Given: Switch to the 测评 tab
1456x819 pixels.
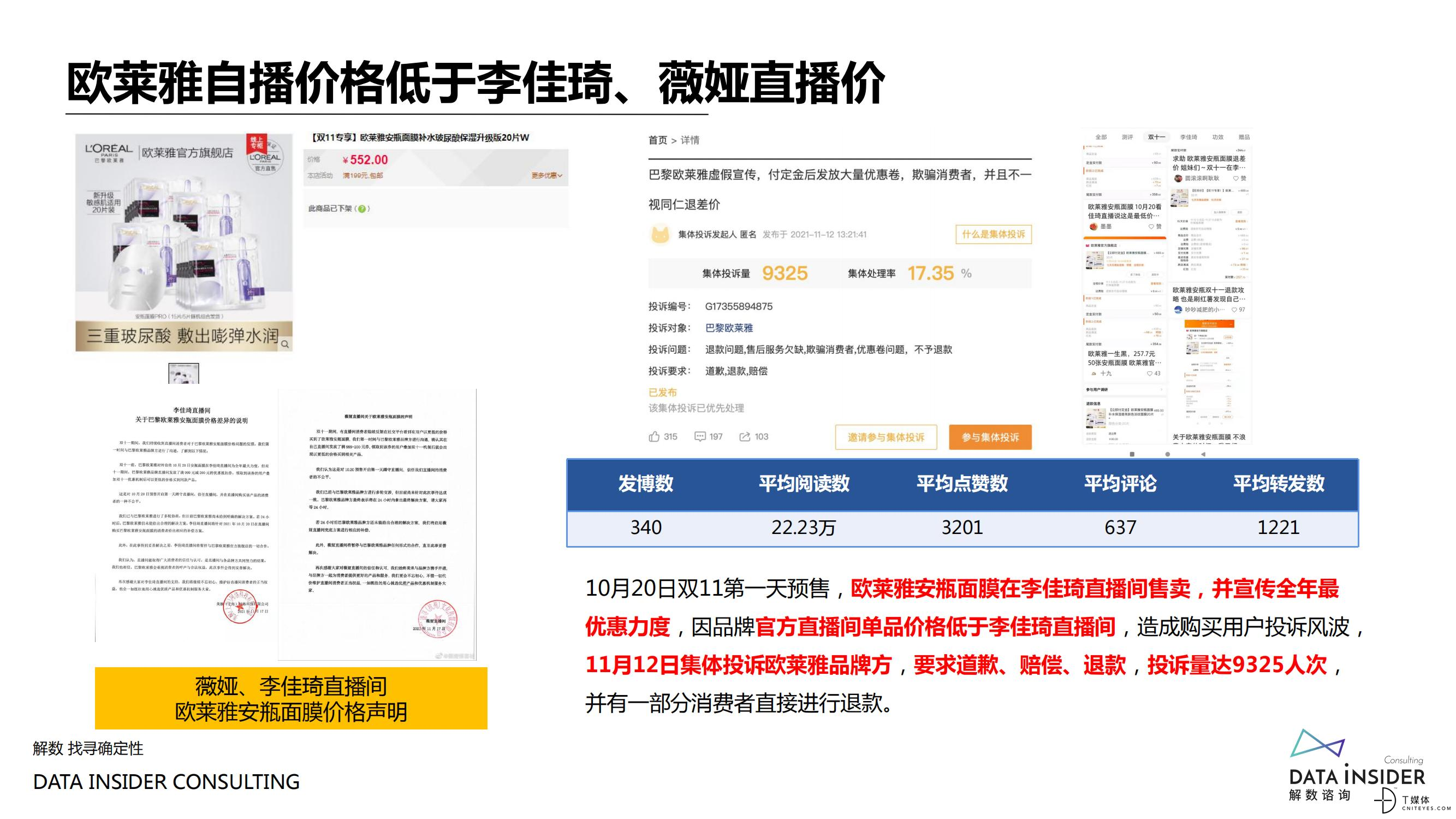Looking at the screenshot, I should (x=1127, y=137).
